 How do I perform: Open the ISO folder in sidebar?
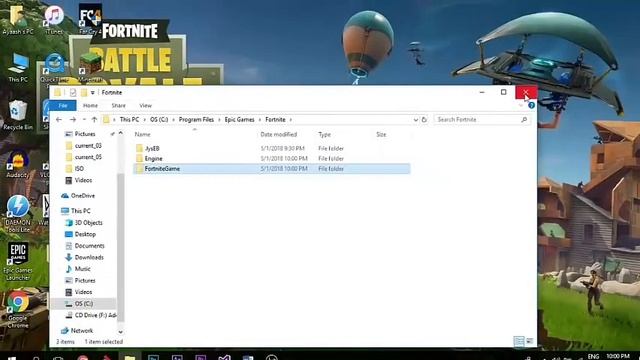click(x=79, y=169)
